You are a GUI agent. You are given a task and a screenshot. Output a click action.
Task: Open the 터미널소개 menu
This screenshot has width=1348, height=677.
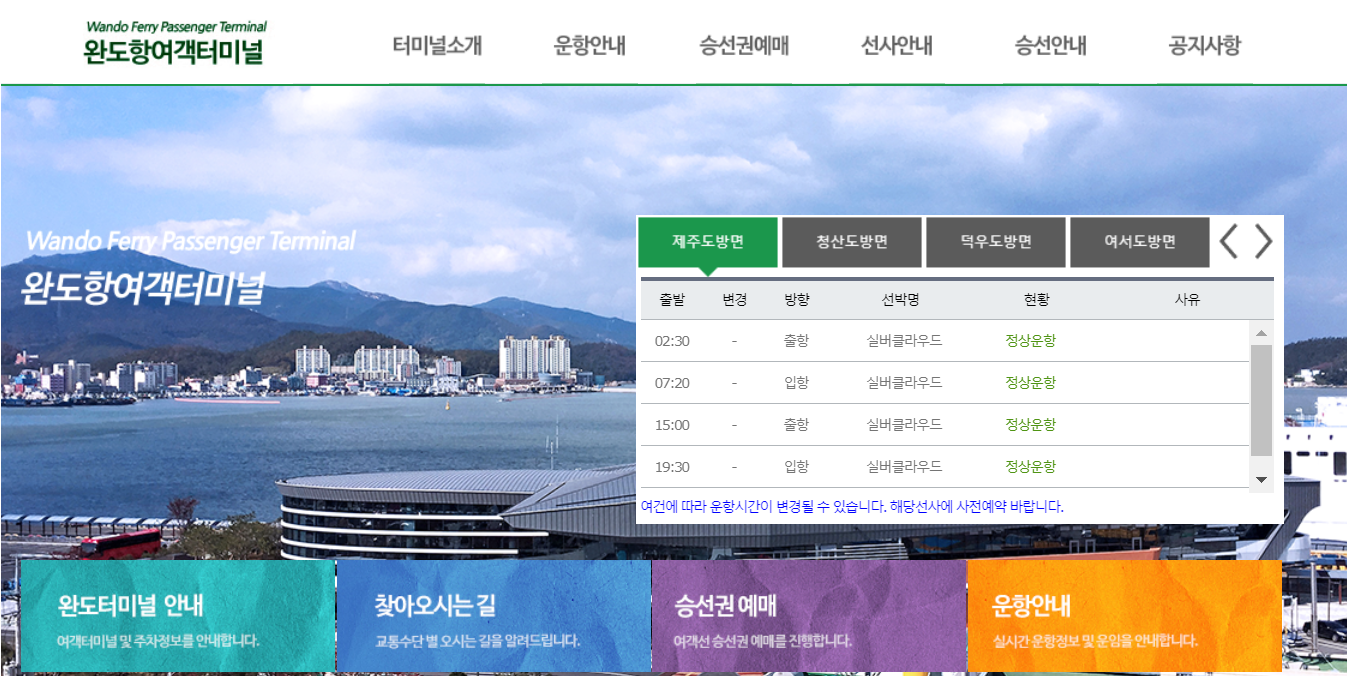pyautogui.click(x=437, y=45)
